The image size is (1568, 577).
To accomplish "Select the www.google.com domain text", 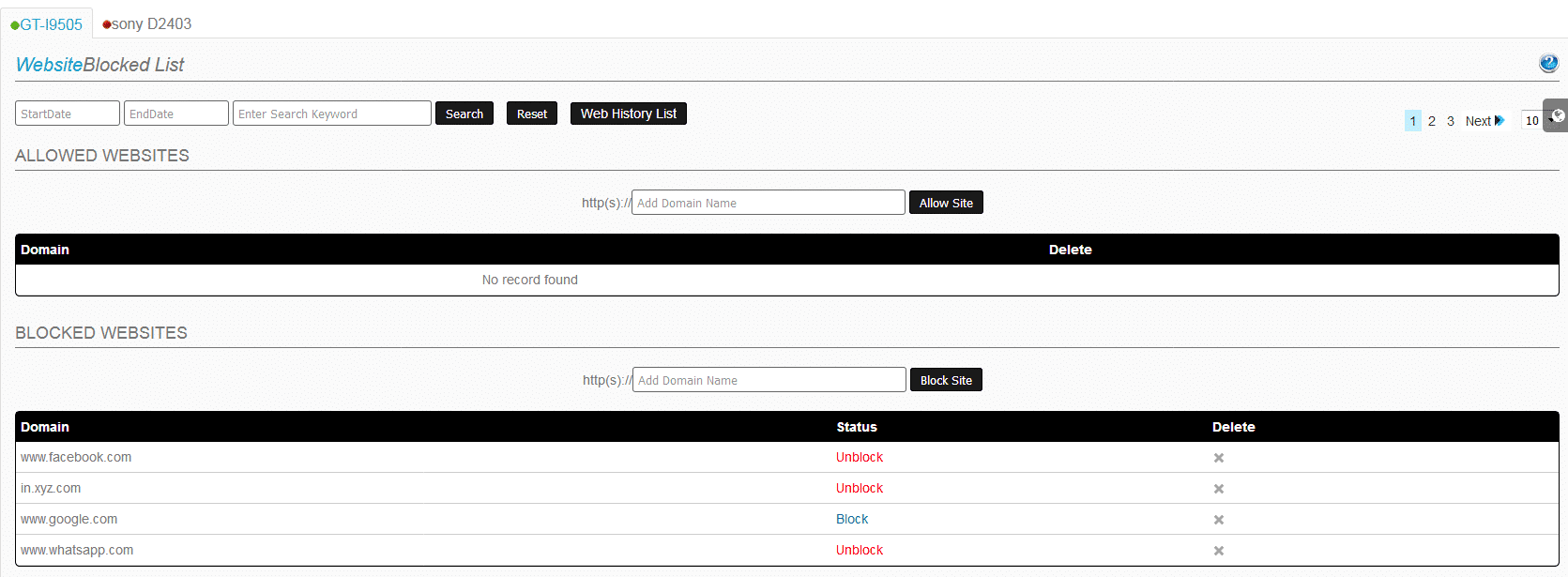I will (69, 519).
